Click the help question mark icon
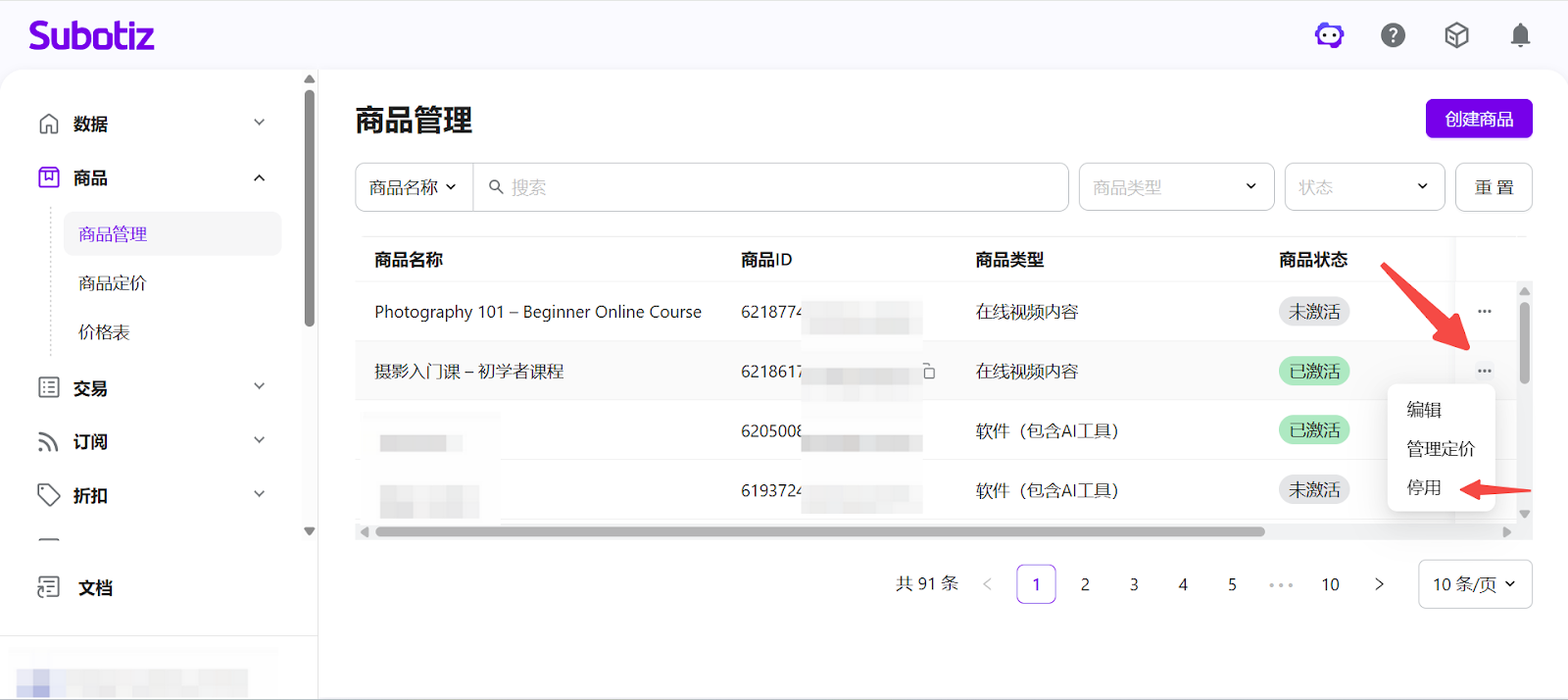This screenshot has width=1568, height=700. tap(1393, 36)
